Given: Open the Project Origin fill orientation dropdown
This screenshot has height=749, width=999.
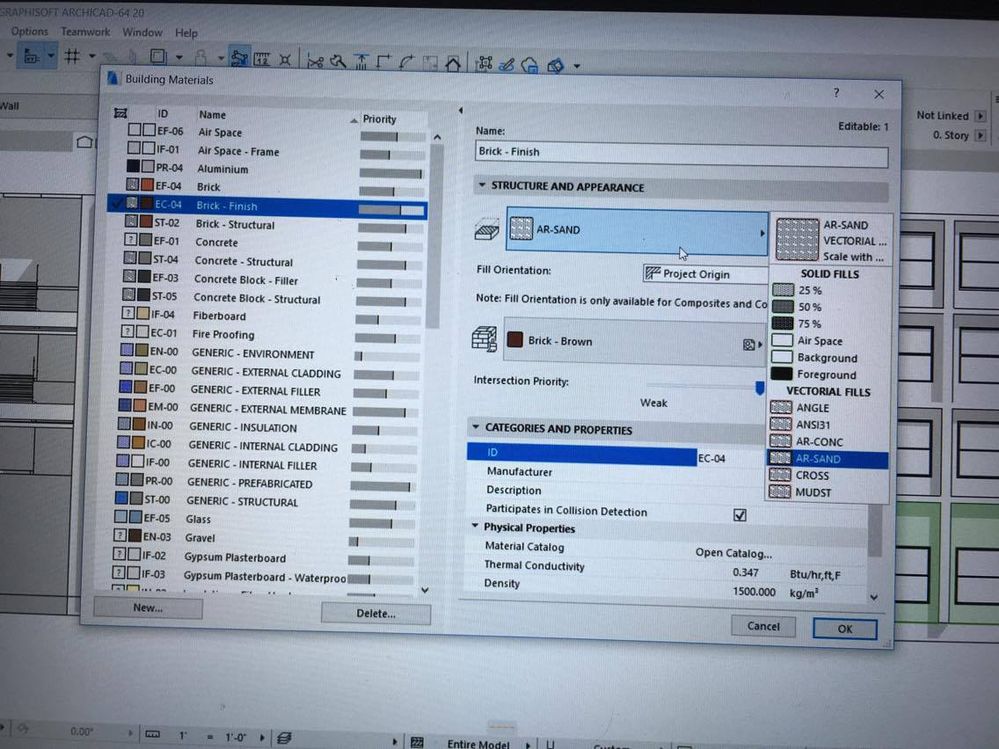Looking at the screenshot, I should tap(706, 274).
